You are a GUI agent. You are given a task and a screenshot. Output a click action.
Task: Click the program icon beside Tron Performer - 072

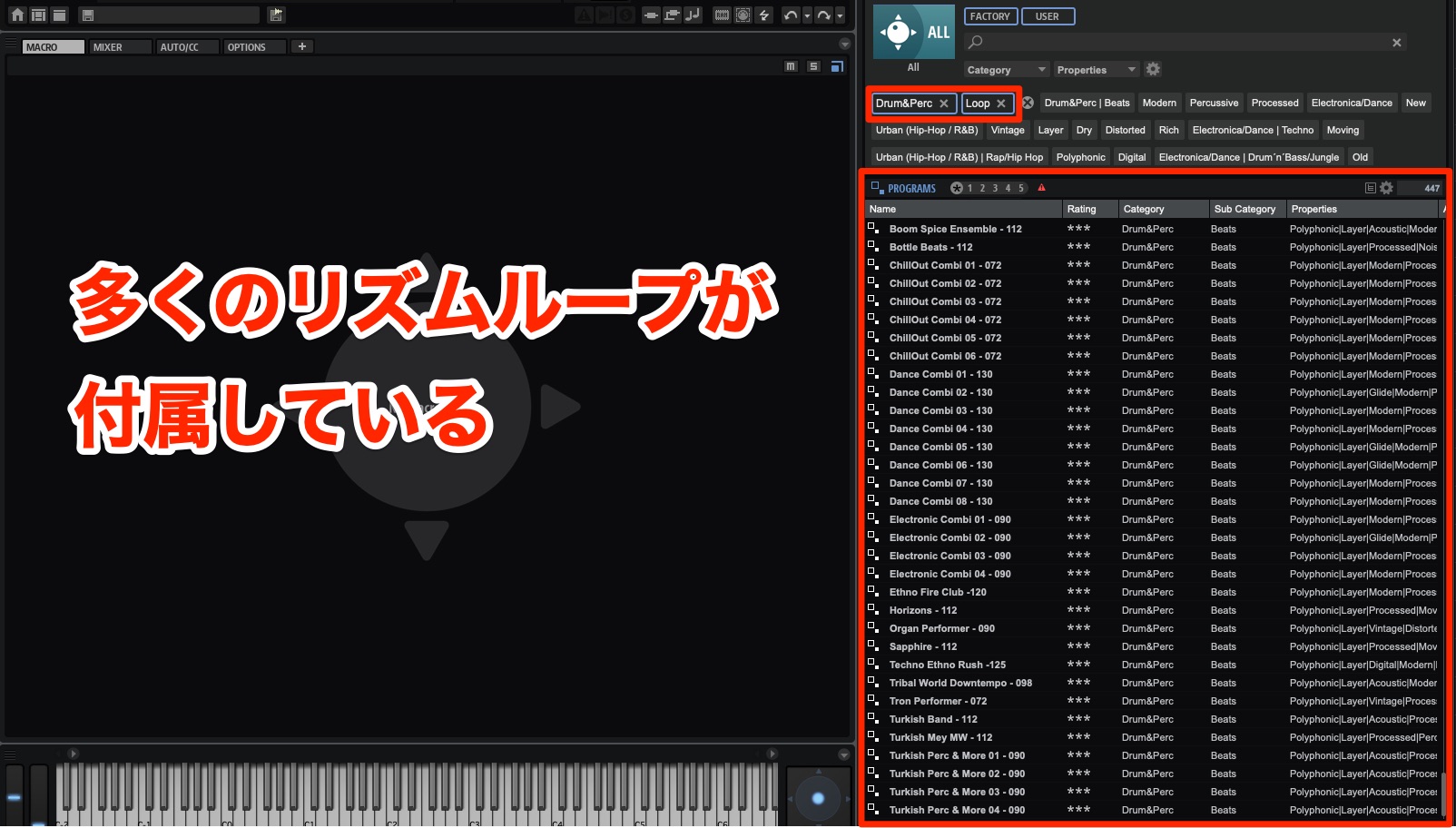pos(873,700)
